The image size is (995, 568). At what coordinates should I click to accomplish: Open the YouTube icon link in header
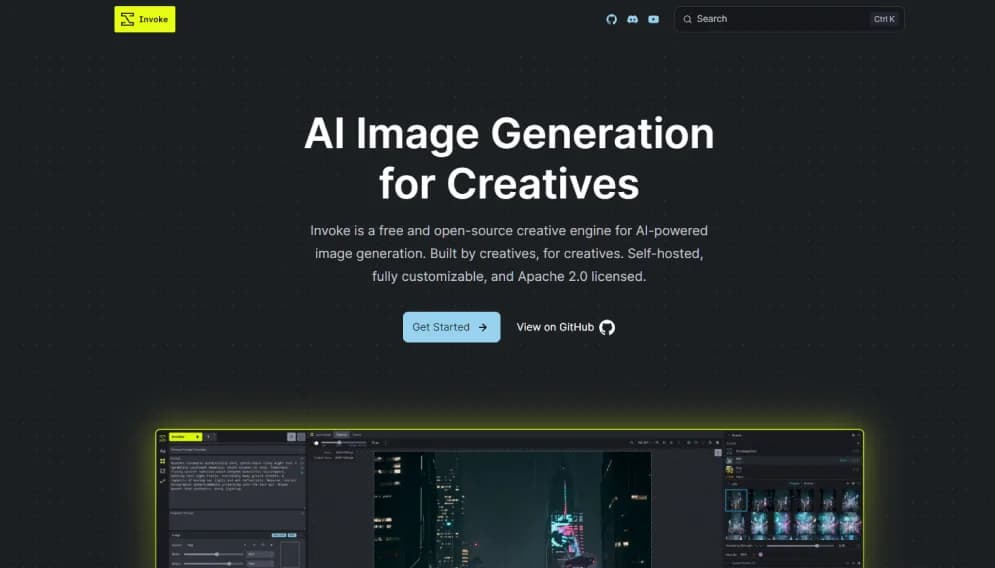click(x=654, y=19)
